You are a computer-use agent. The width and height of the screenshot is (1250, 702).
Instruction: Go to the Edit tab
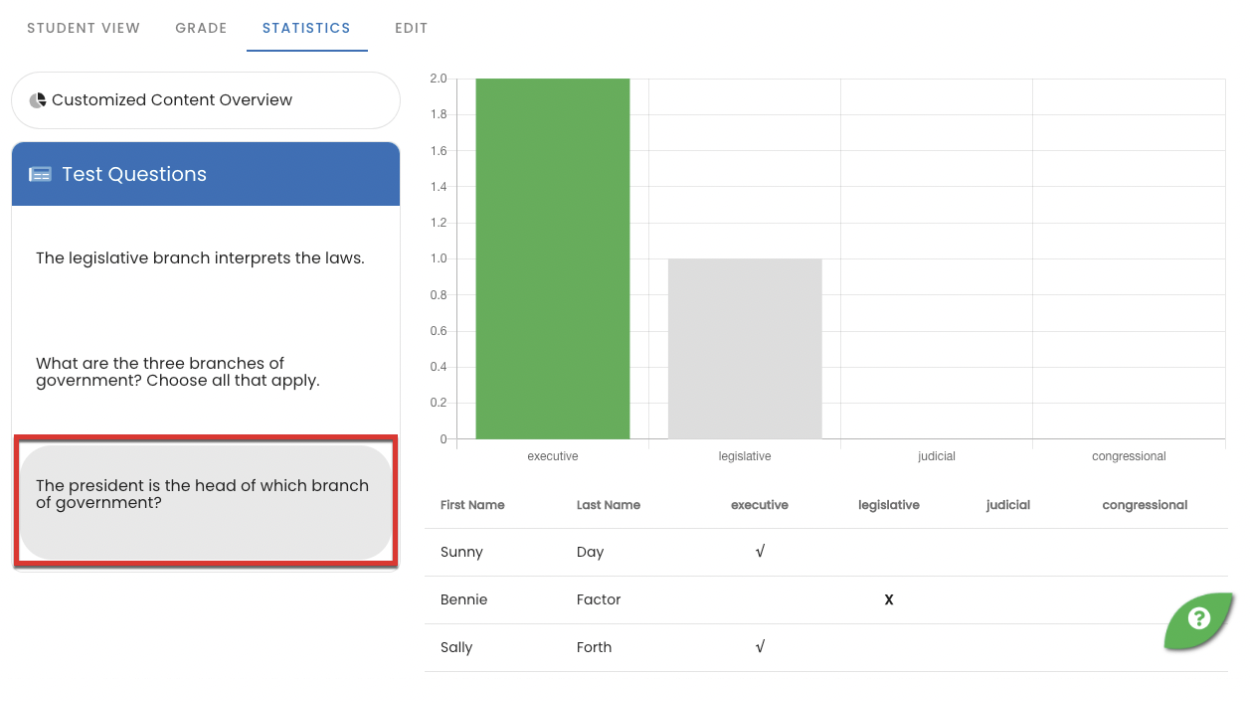point(411,28)
